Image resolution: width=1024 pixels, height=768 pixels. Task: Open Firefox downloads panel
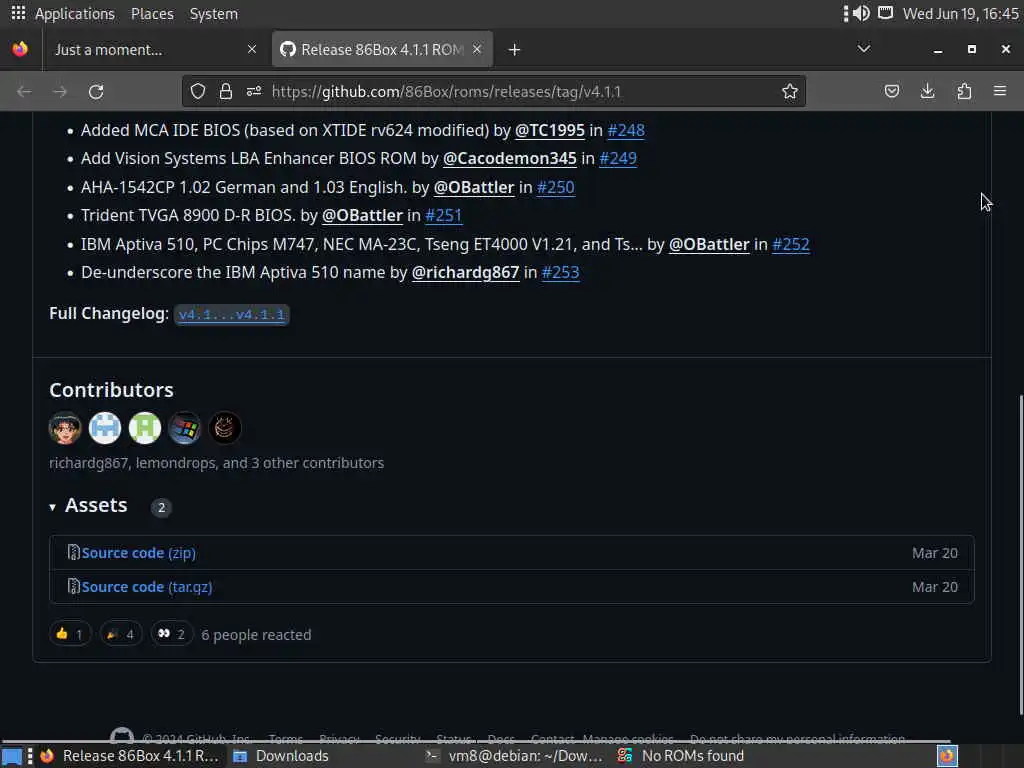pyautogui.click(x=927, y=91)
